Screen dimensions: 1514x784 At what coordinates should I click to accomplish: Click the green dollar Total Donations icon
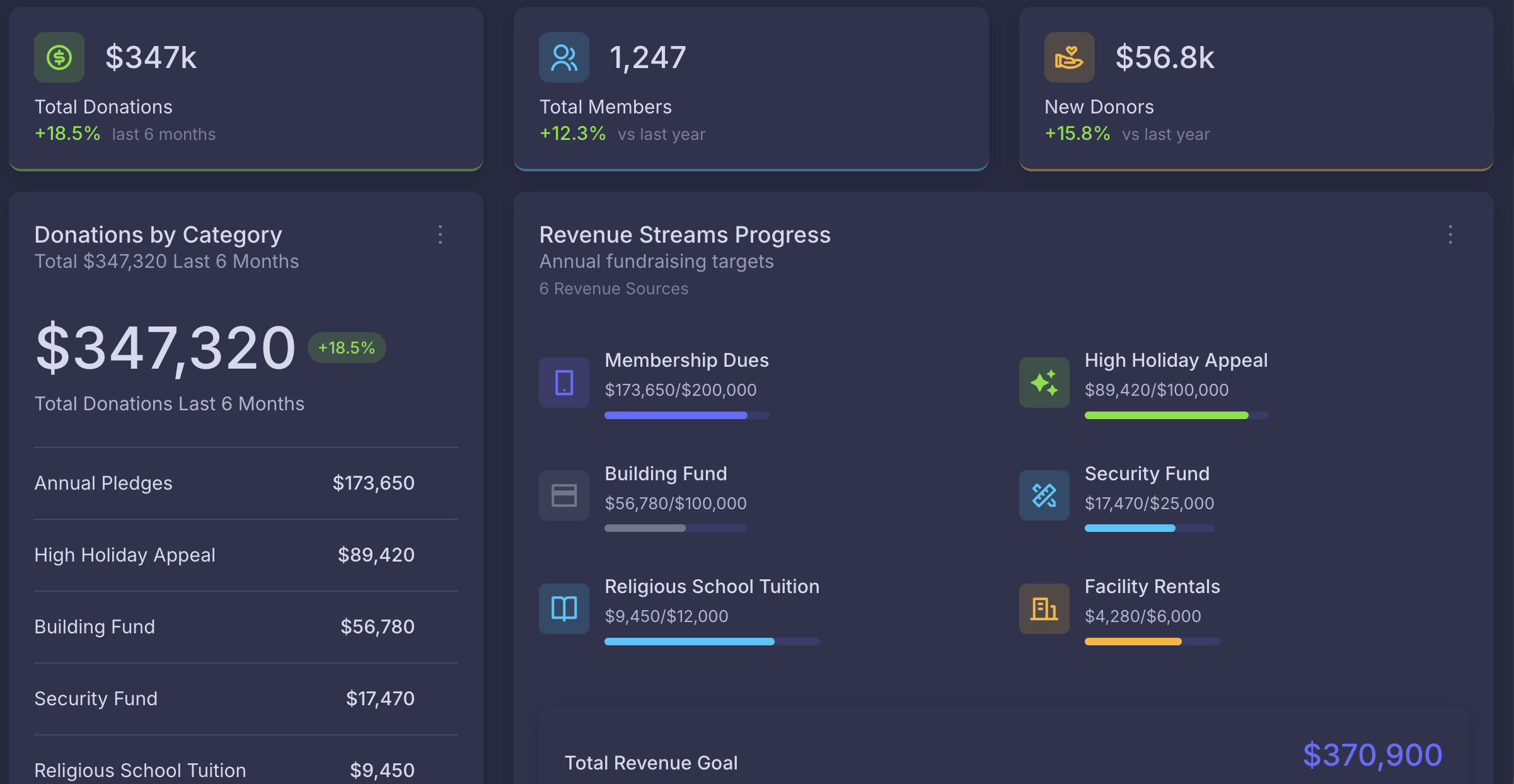(x=59, y=57)
